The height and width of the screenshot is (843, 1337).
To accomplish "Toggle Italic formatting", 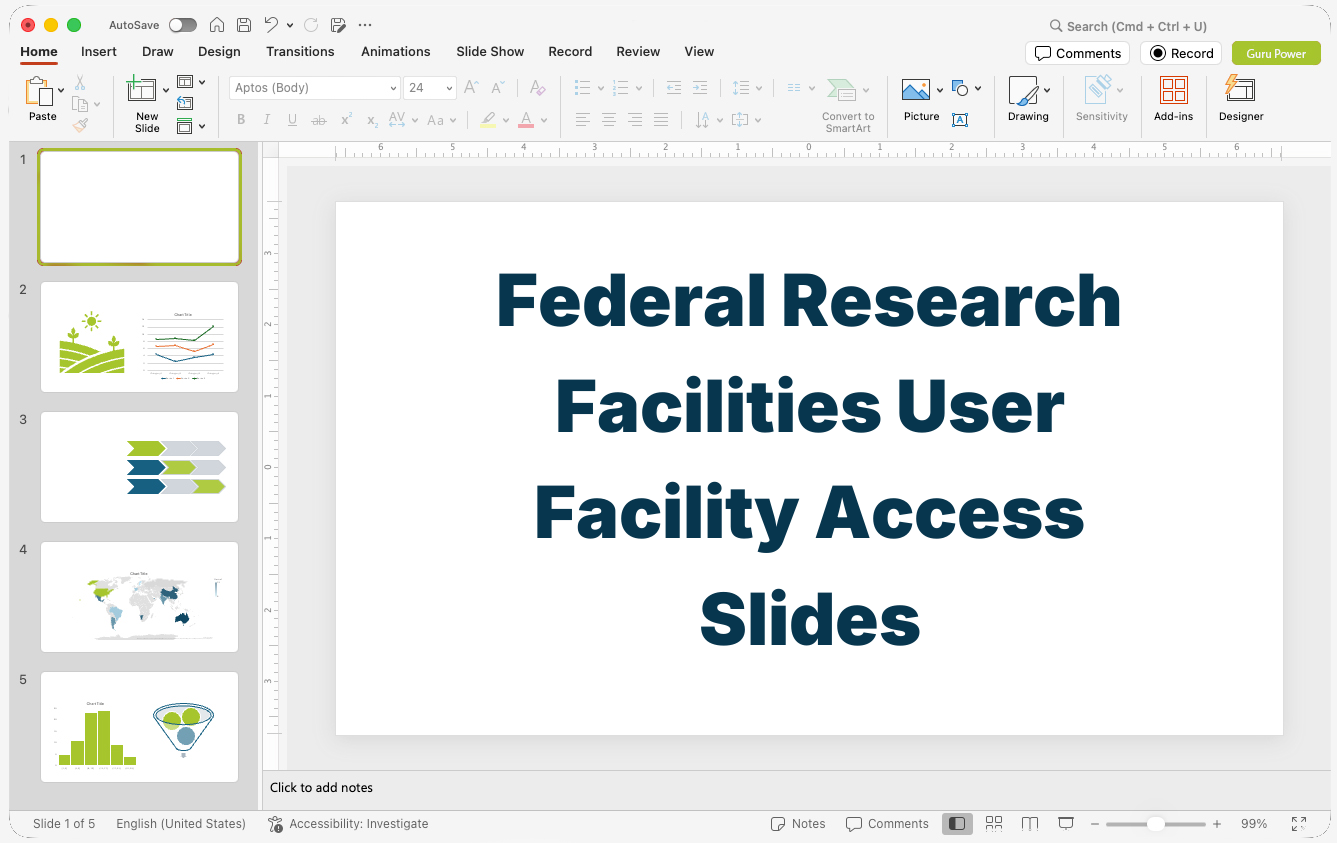I will pyautogui.click(x=267, y=120).
